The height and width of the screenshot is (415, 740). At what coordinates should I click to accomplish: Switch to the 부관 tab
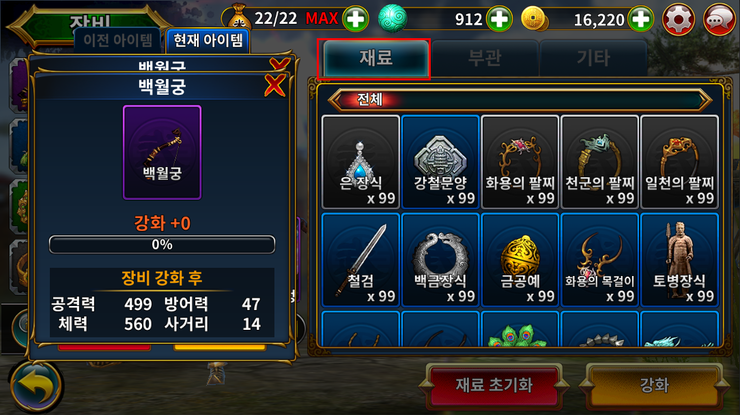485,58
